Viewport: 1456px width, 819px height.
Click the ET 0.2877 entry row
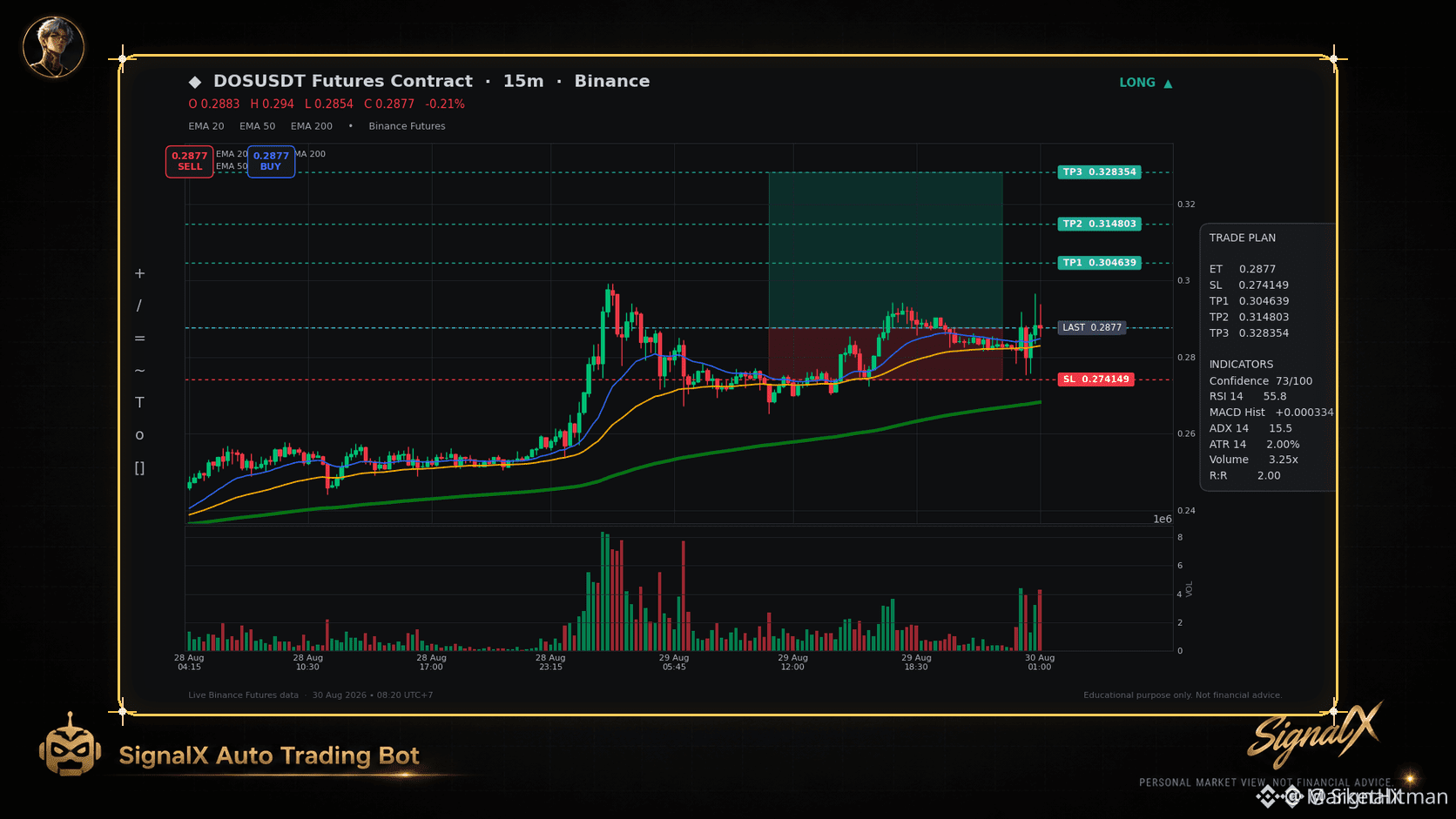1243,269
